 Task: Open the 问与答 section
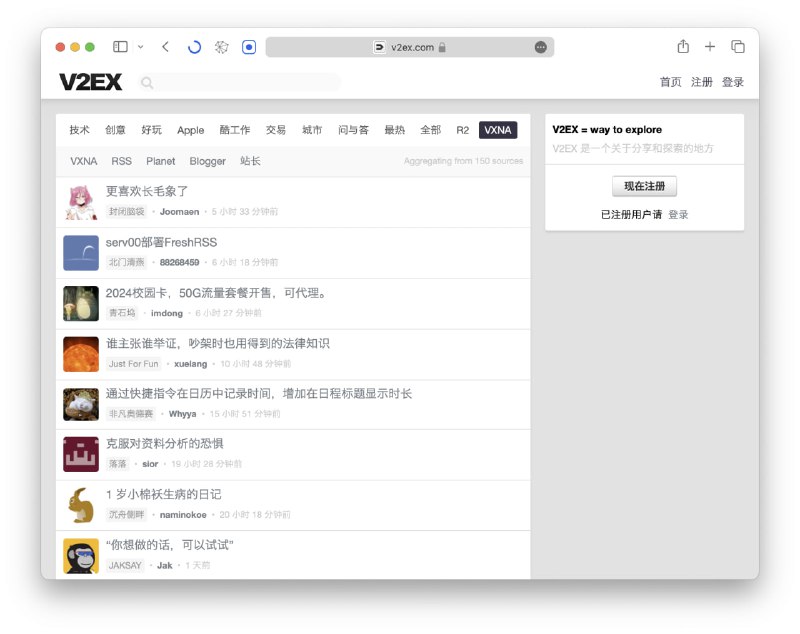pyautogui.click(x=354, y=130)
